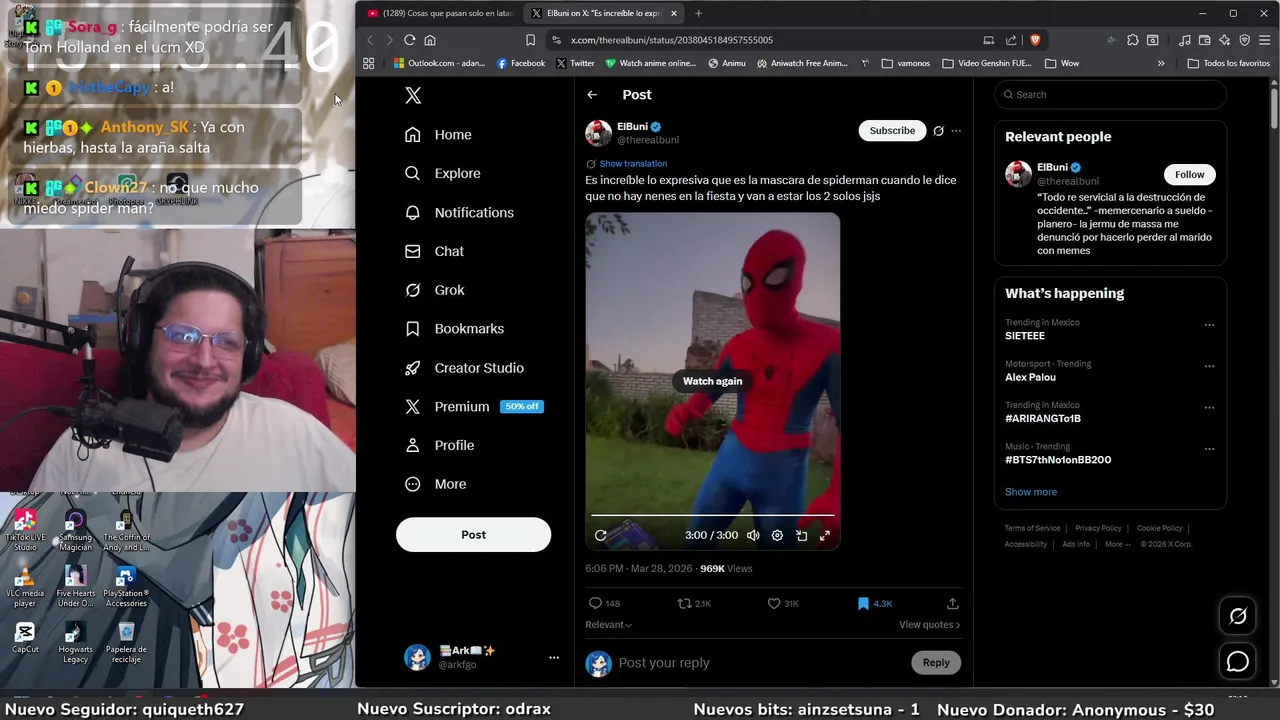Expand the video to fullscreen
Viewport: 1280px width, 720px height.
[x=825, y=536]
